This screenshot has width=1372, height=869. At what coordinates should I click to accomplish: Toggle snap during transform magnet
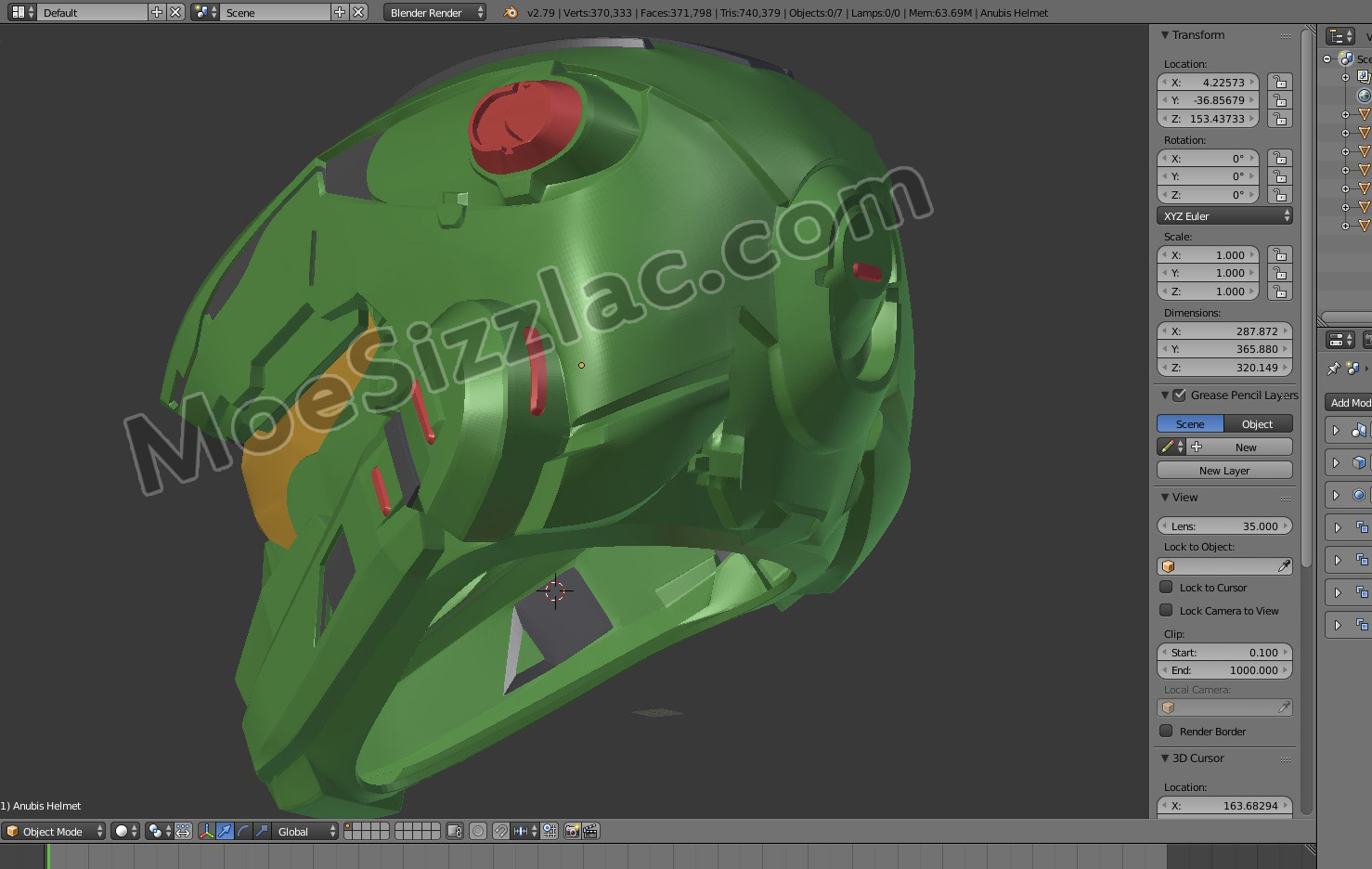(501, 831)
